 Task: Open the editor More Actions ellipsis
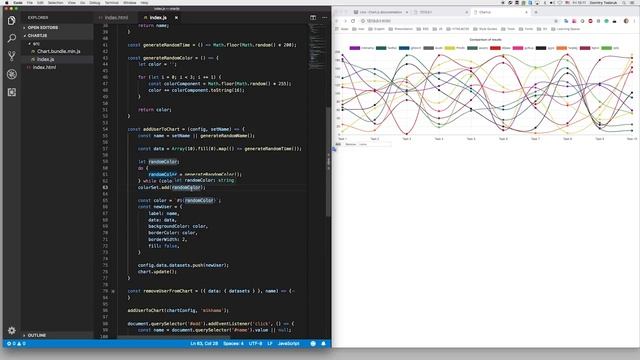[324, 18]
